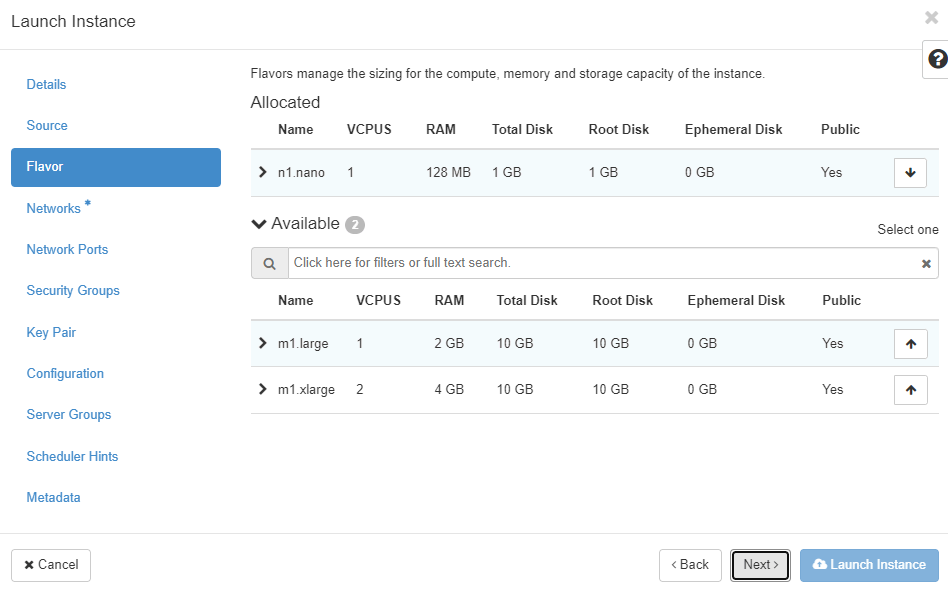
Task: Click the Back button
Action: (690, 565)
